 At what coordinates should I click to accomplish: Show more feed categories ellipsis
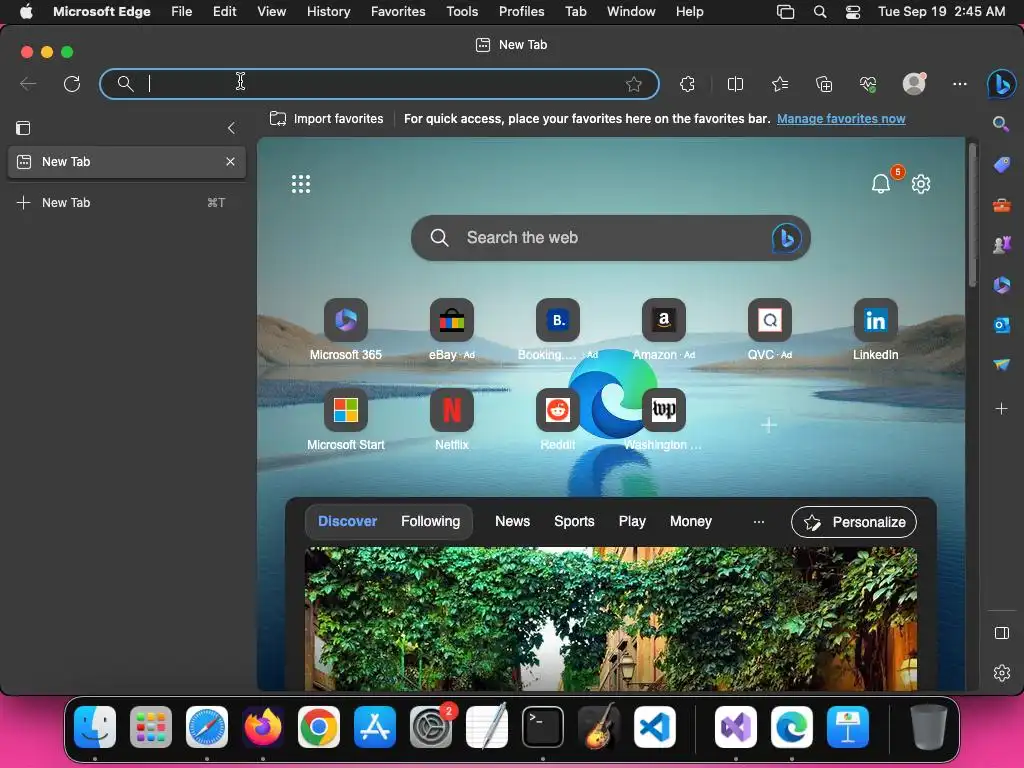(x=758, y=522)
